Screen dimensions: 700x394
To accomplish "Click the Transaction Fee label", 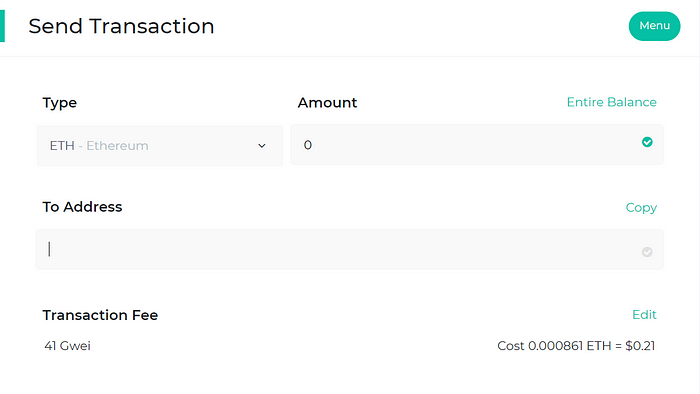I will pos(100,315).
